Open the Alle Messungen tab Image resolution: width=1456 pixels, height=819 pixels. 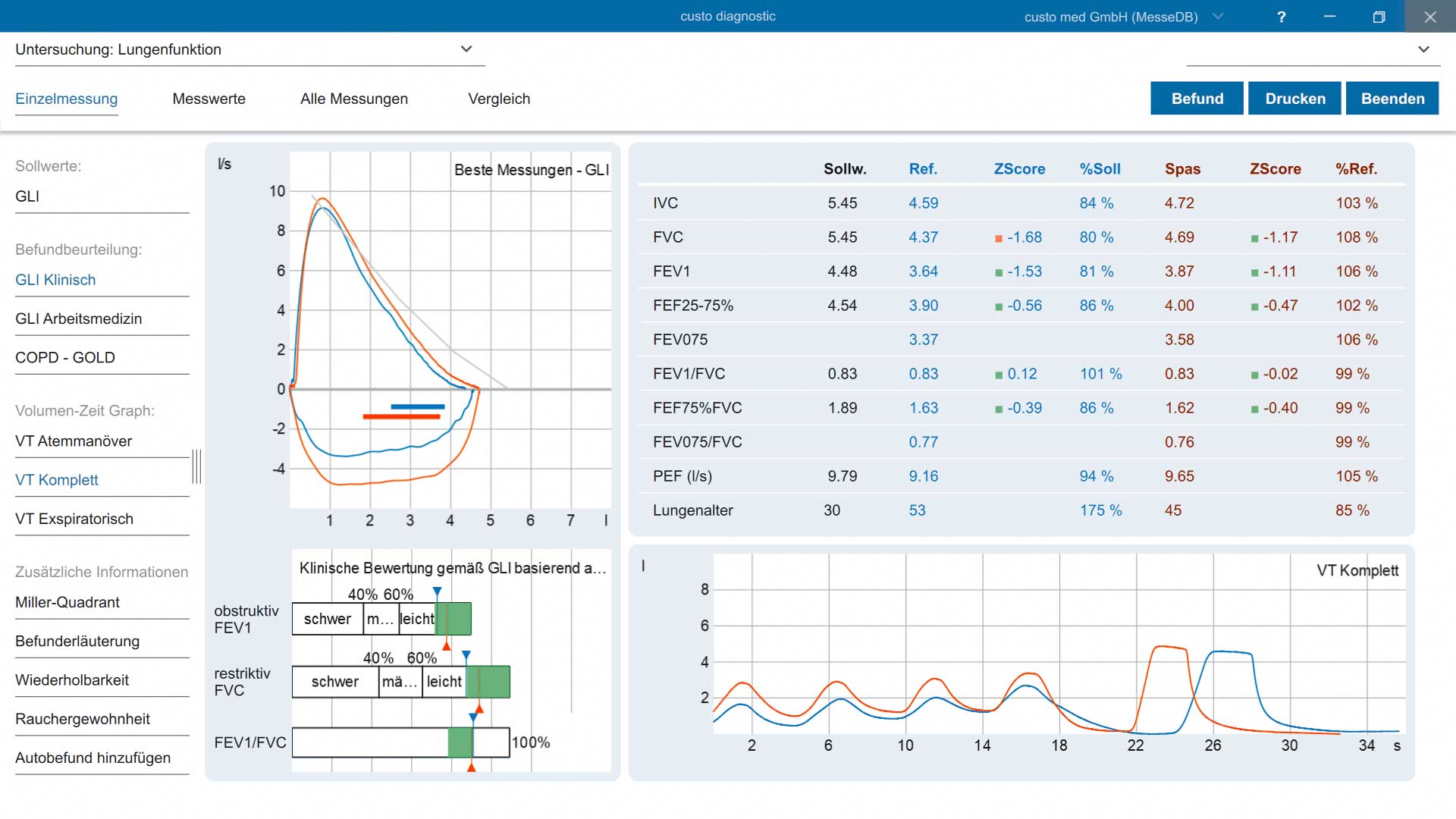coord(354,99)
